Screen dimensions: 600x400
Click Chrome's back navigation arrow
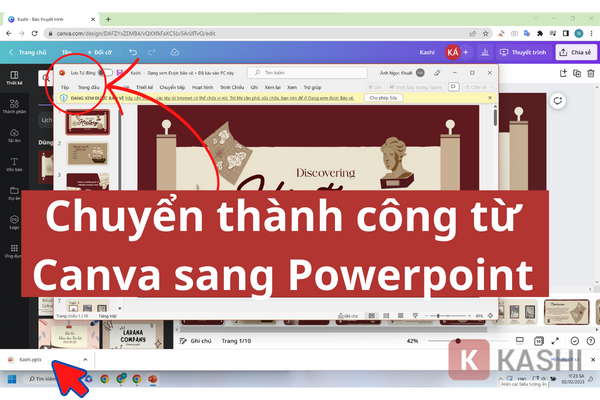9,33
